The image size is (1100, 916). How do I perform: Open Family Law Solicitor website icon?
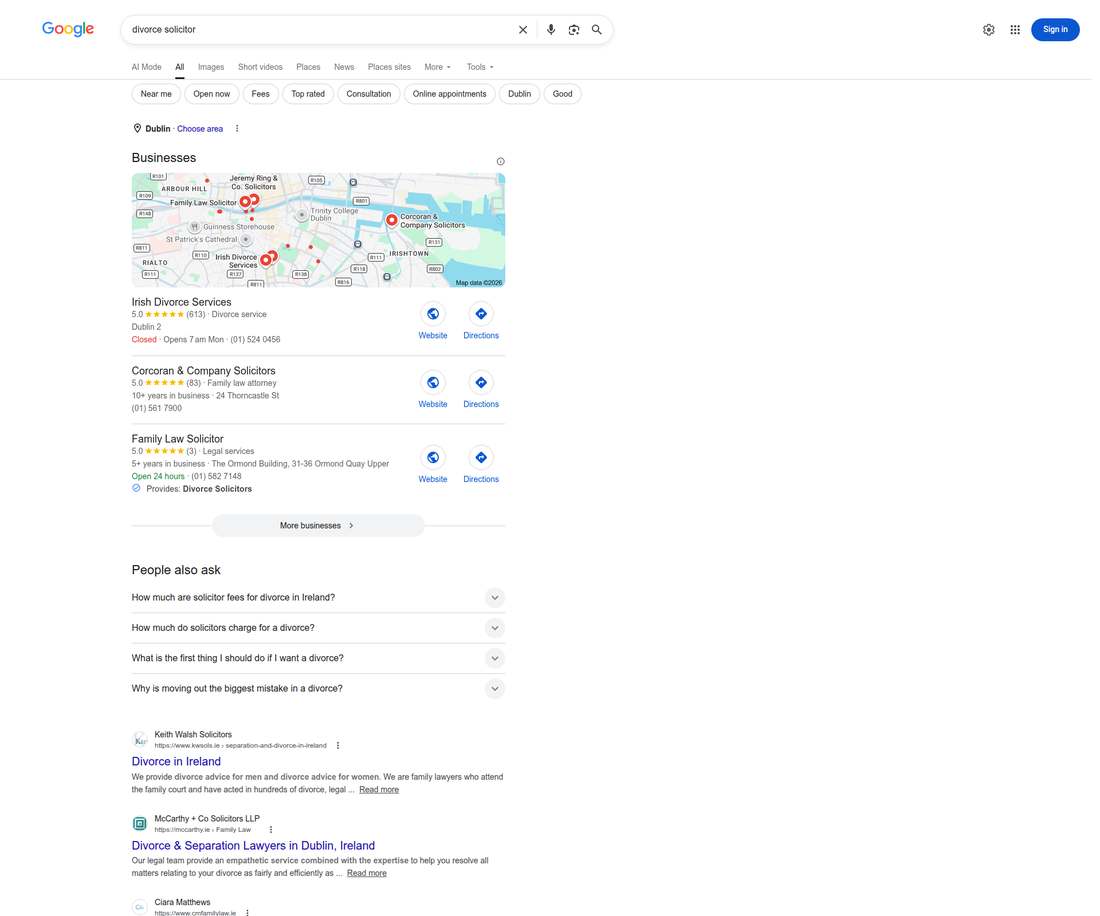(x=433, y=457)
